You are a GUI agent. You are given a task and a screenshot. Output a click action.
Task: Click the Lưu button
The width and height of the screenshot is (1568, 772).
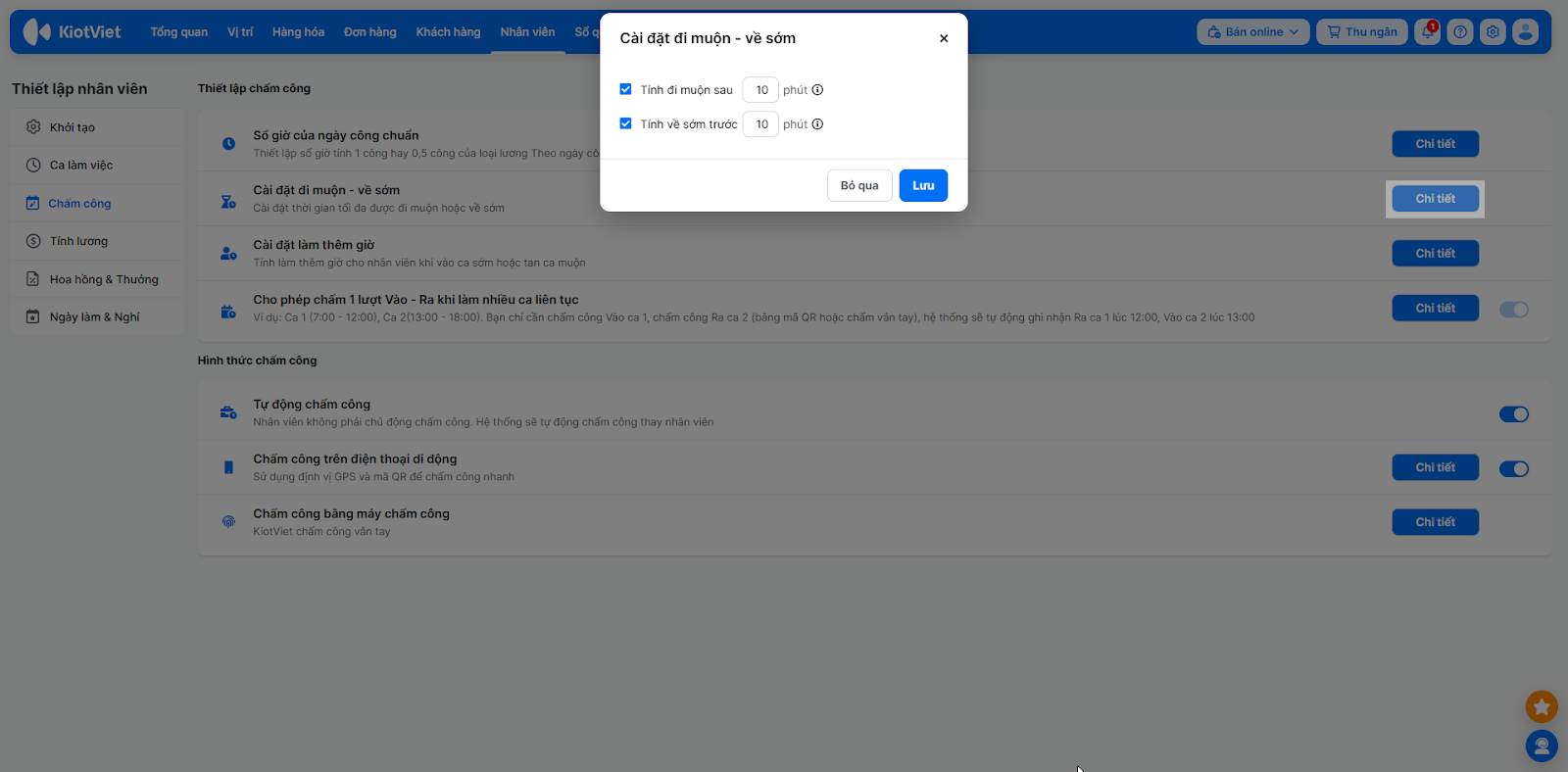pos(923,186)
